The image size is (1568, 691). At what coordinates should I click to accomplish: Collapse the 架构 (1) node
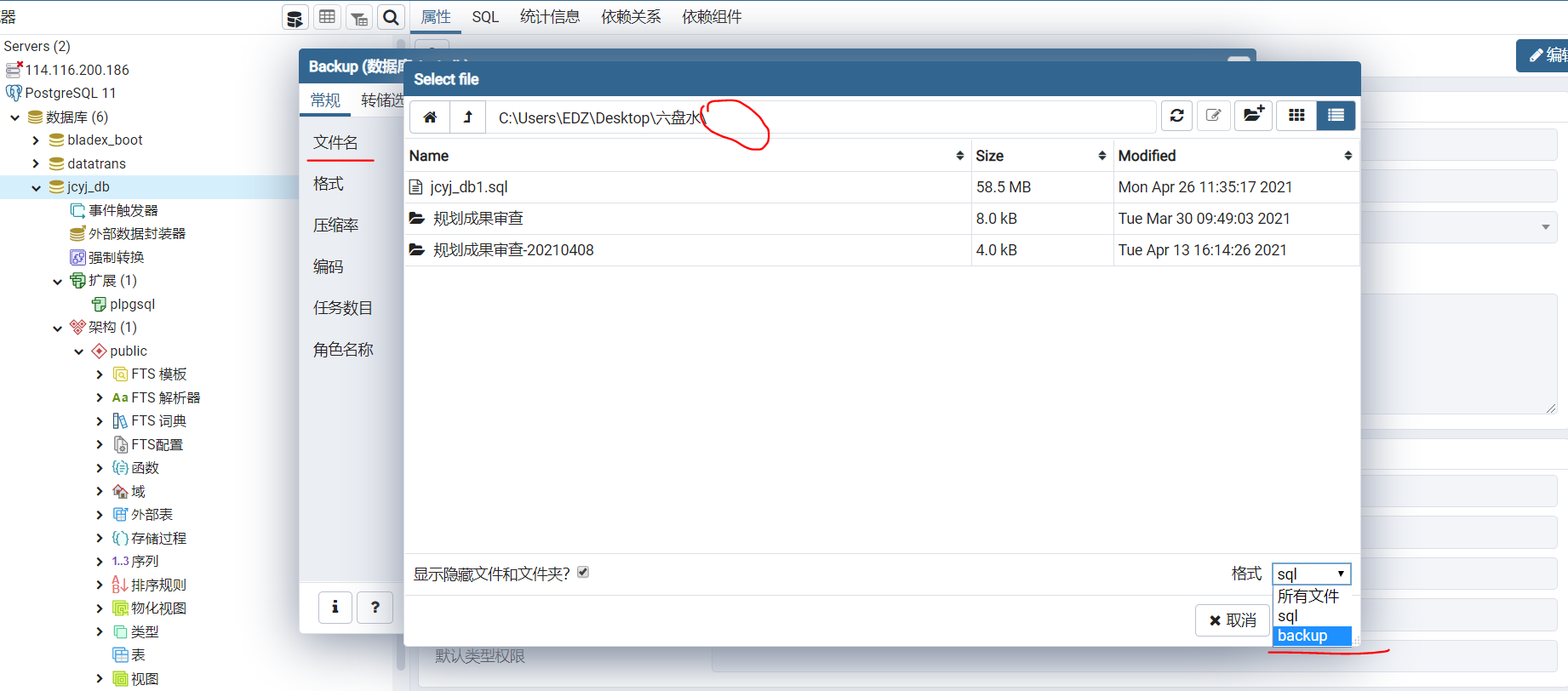coord(57,328)
